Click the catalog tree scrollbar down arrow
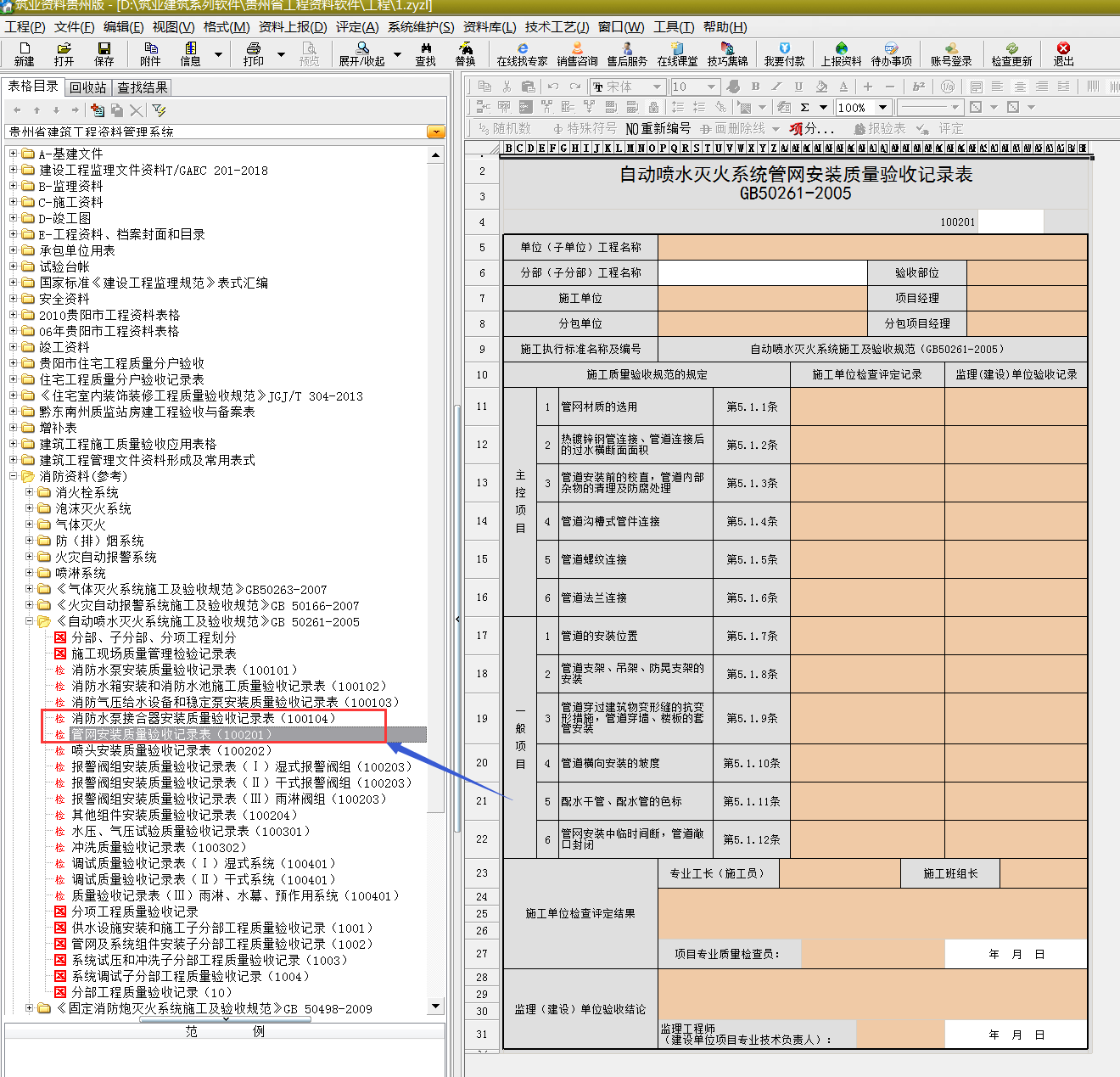The image size is (1120, 1077). [436, 1007]
